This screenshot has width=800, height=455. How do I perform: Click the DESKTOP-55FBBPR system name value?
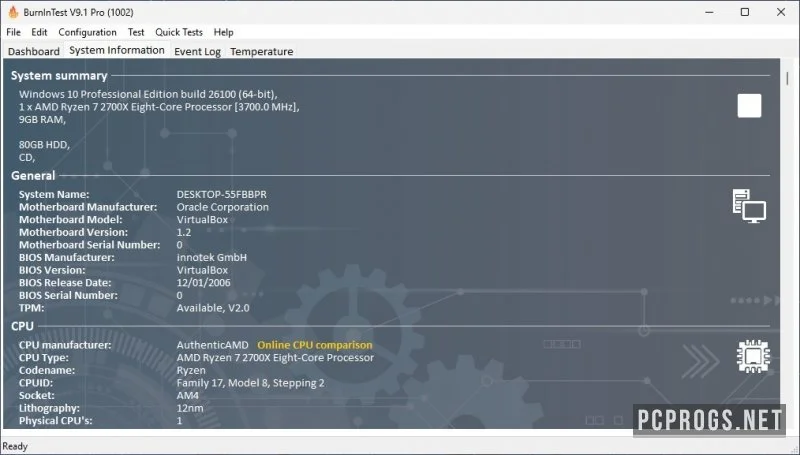tap(221, 194)
